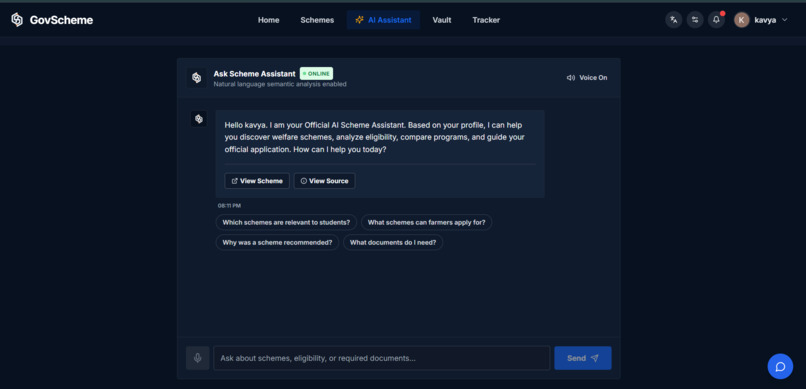Click the Send button
Viewport: 806px width, 389px height.
tap(583, 358)
